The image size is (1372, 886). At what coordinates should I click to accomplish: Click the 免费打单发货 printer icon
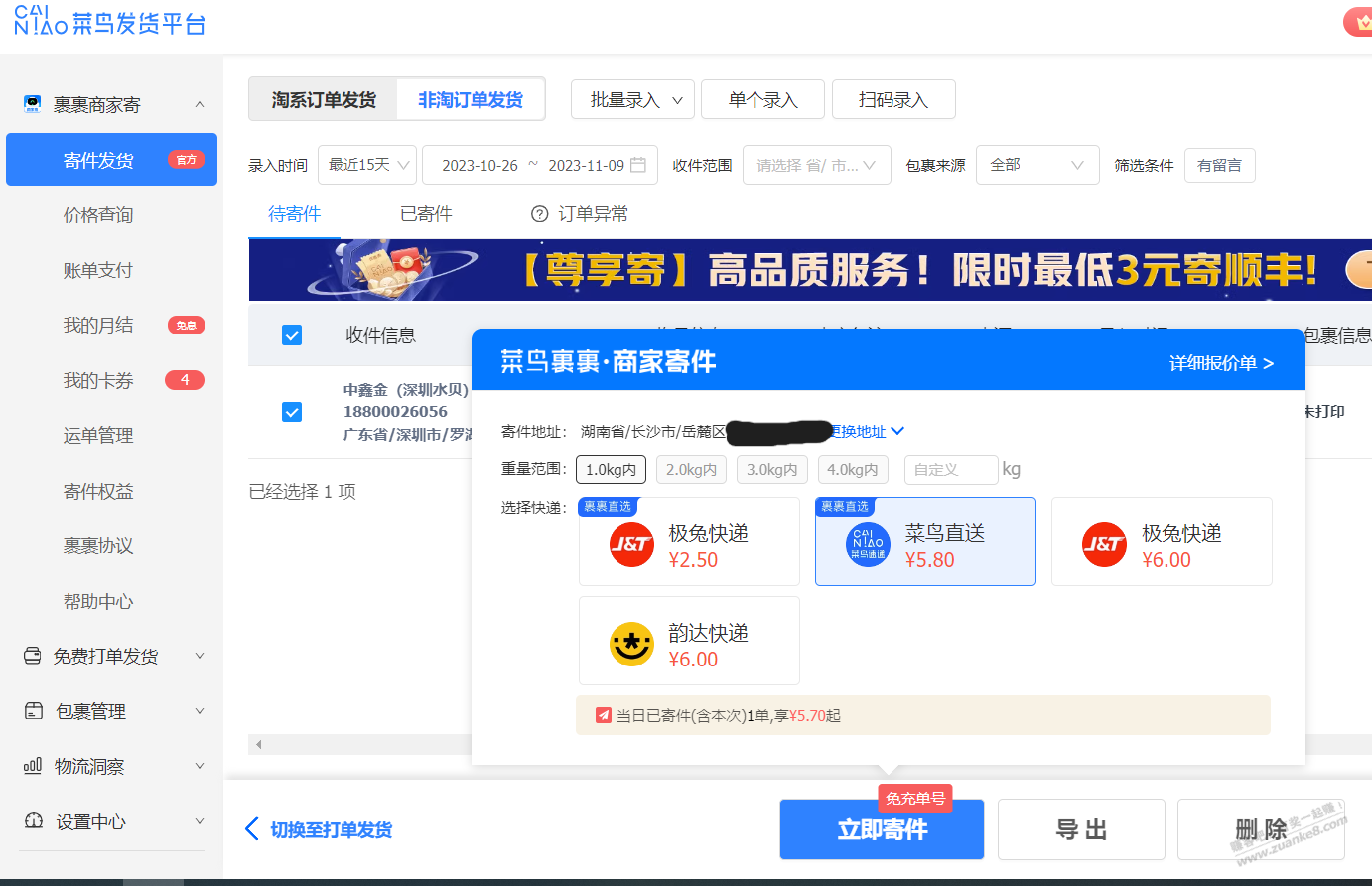tap(33, 656)
